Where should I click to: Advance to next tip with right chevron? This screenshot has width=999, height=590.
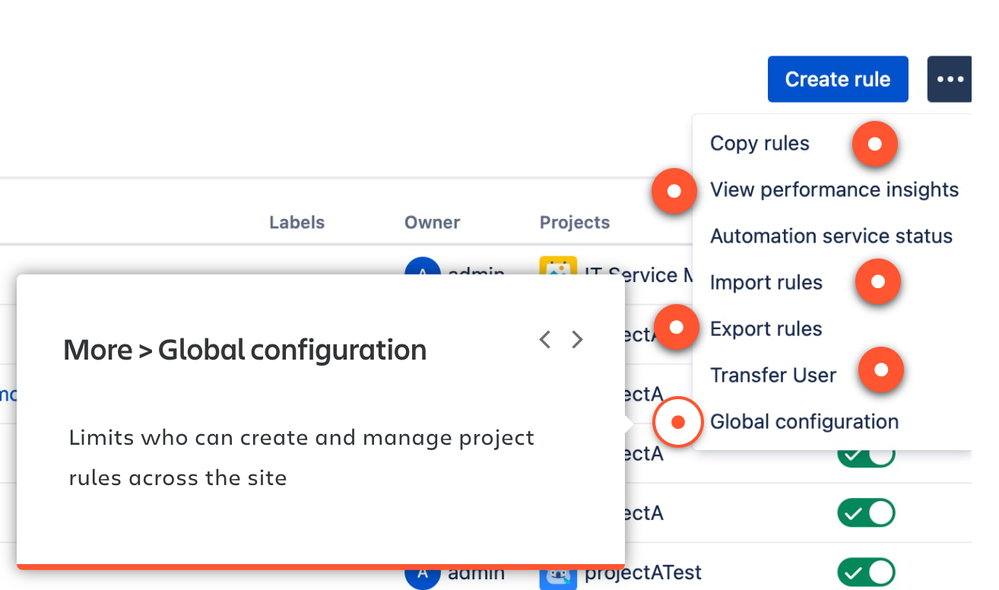(x=577, y=340)
